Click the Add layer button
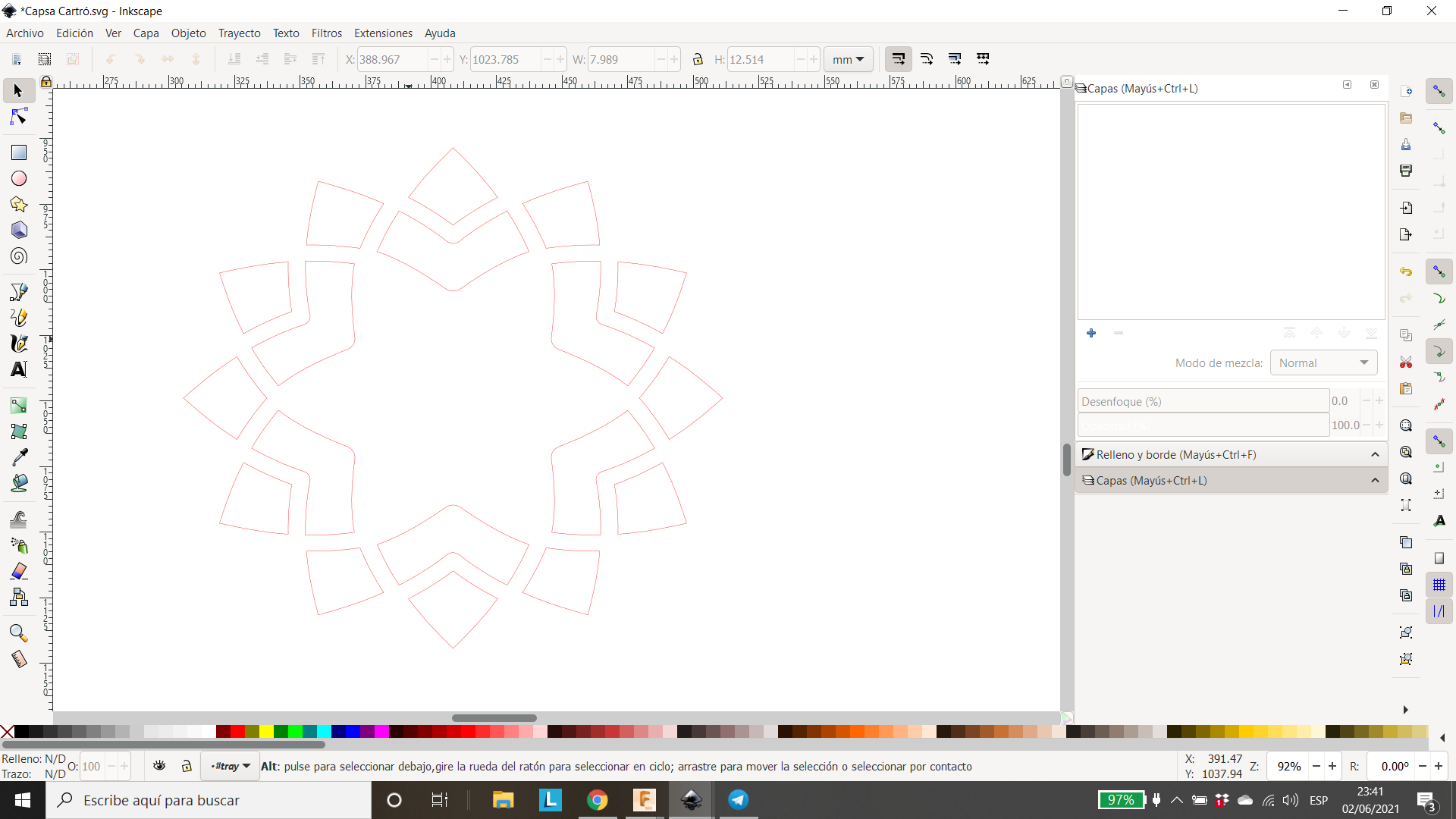Viewport: 1456px width, 819px height. 1091,333
